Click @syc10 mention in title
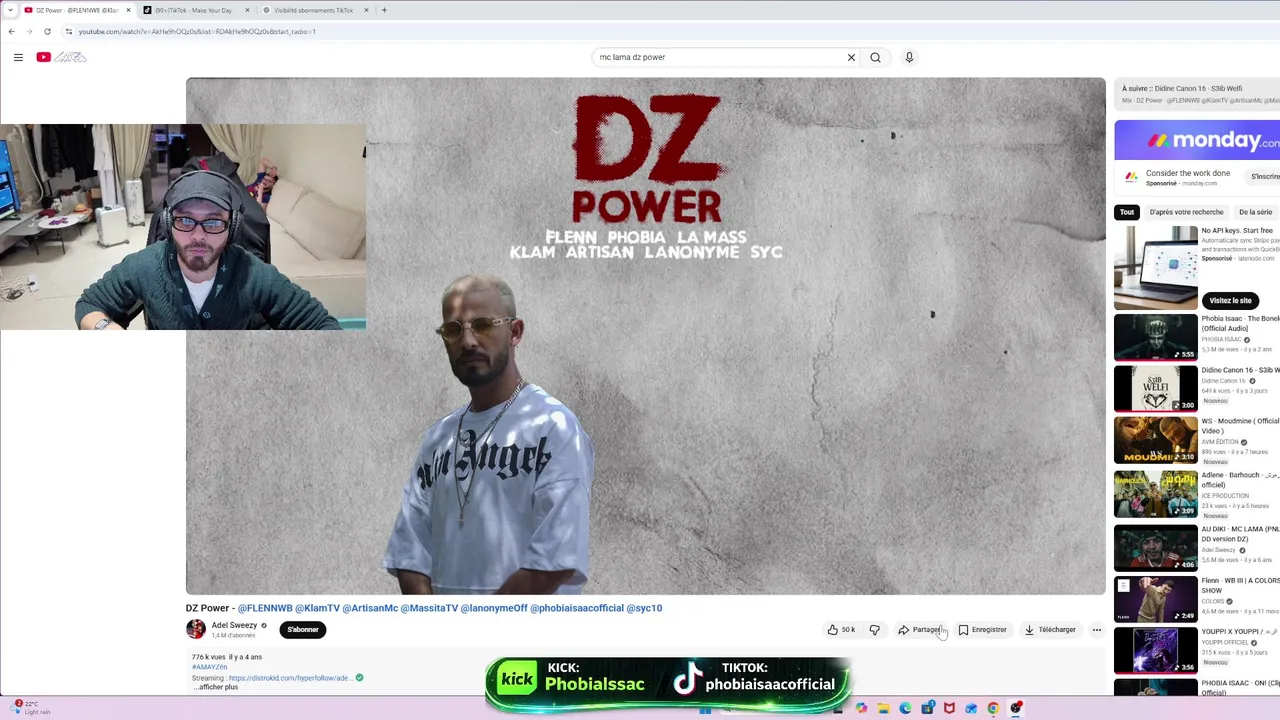The width and height of the screenshot is (1280, 720). click(x=644, y=608)
